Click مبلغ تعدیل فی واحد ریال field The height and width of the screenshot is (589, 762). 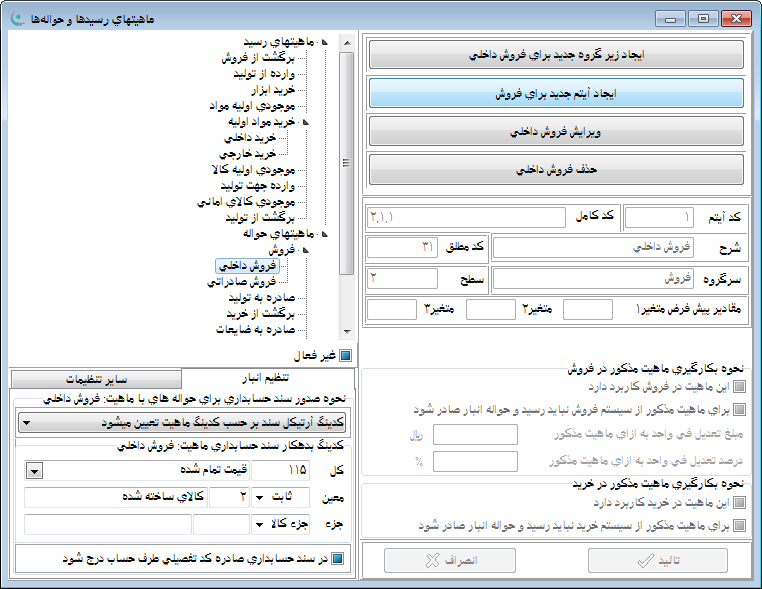click(x=475, y=434)
